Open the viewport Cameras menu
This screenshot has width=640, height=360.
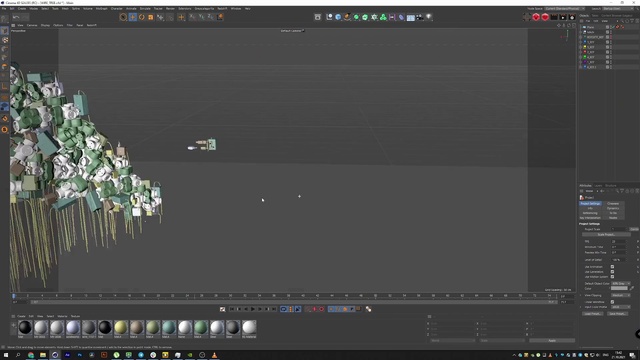click(x=32, y=25)
